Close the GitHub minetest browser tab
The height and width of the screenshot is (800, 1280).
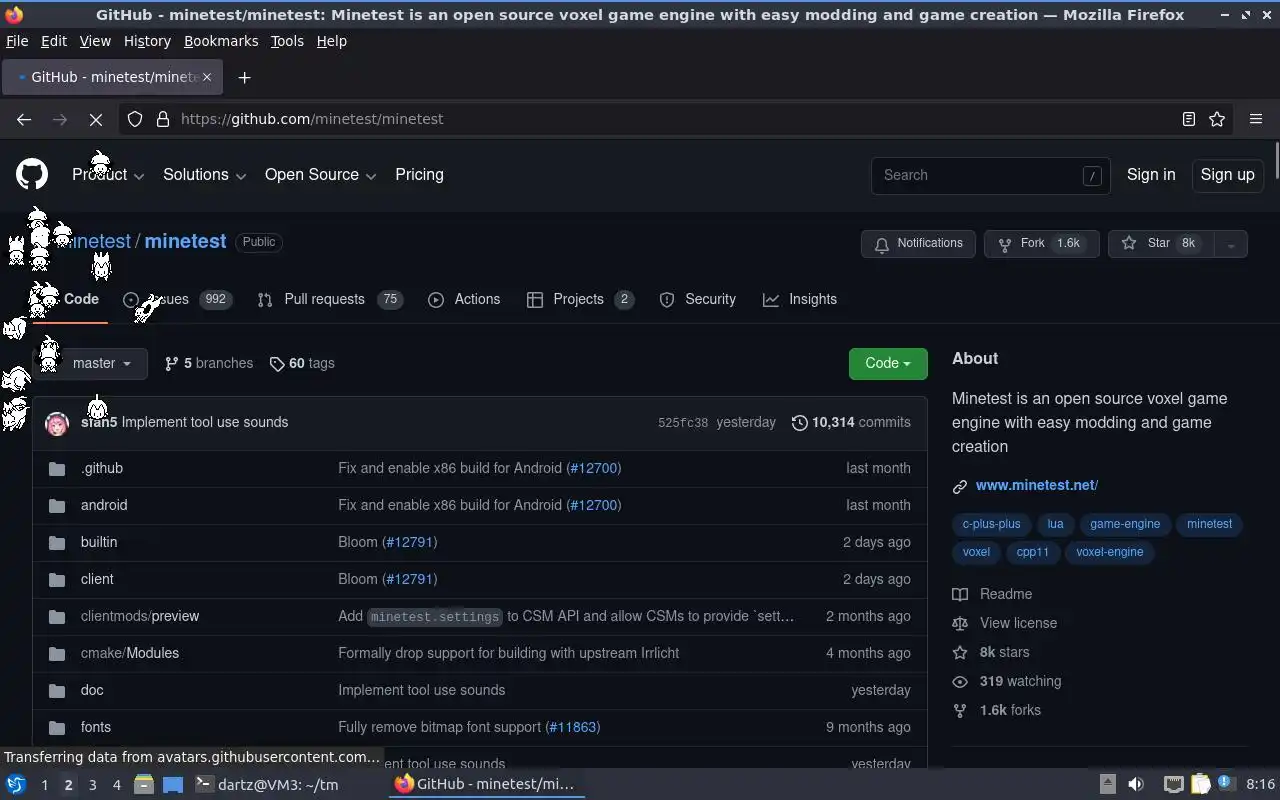207,77
